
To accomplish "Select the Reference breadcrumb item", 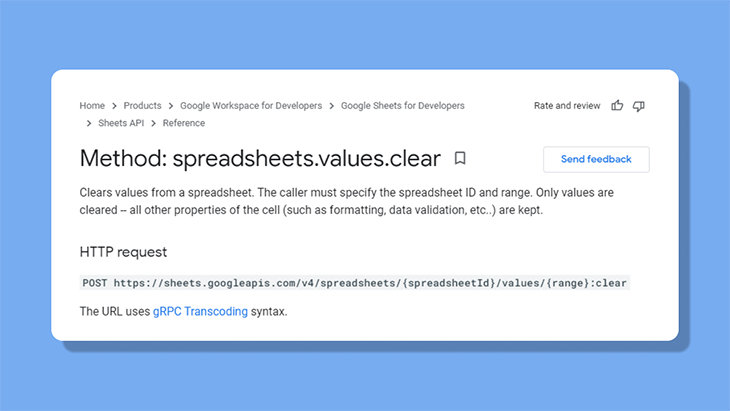I will pyautogui.click(x=184, y=123).
